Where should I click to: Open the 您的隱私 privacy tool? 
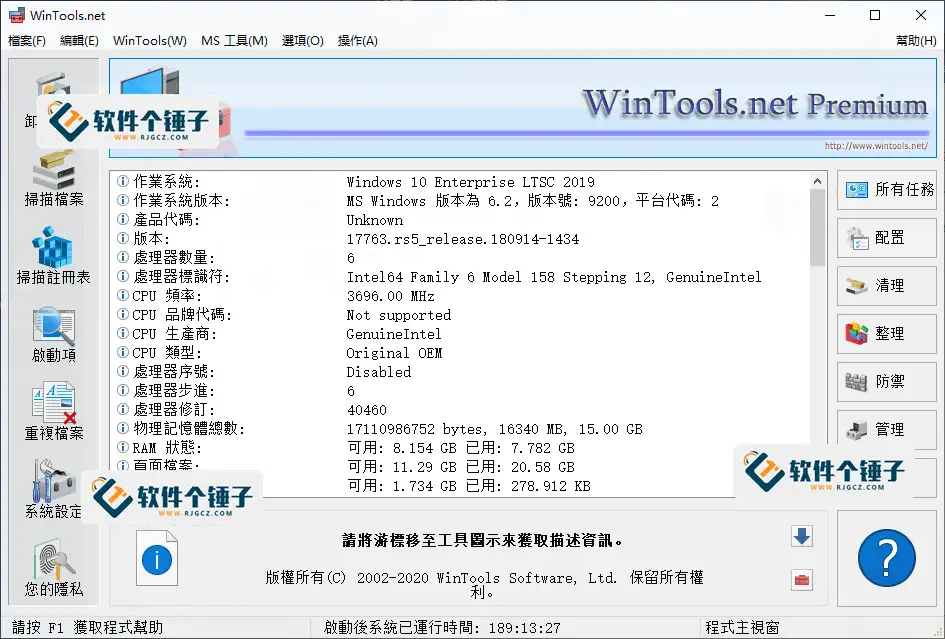[54, 567]
